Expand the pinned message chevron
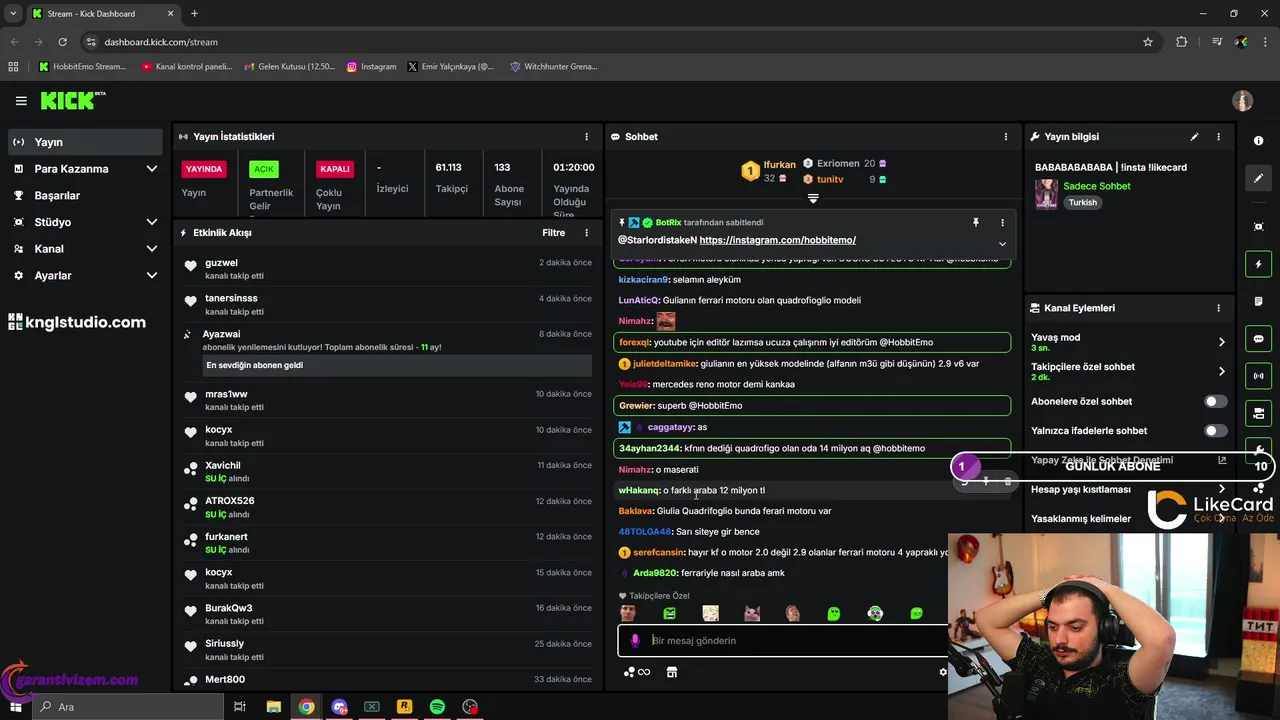Image resolution: width=1280 pixels, height=720 pixels. 1002,244
